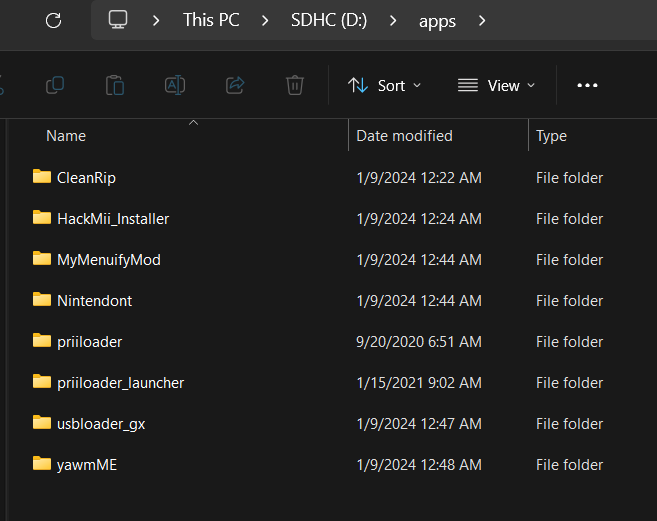Select the priiloader_launcher folder icon
Image resolution: width=657 pixels, height=521 pixels.
click(x=42, y=382)
